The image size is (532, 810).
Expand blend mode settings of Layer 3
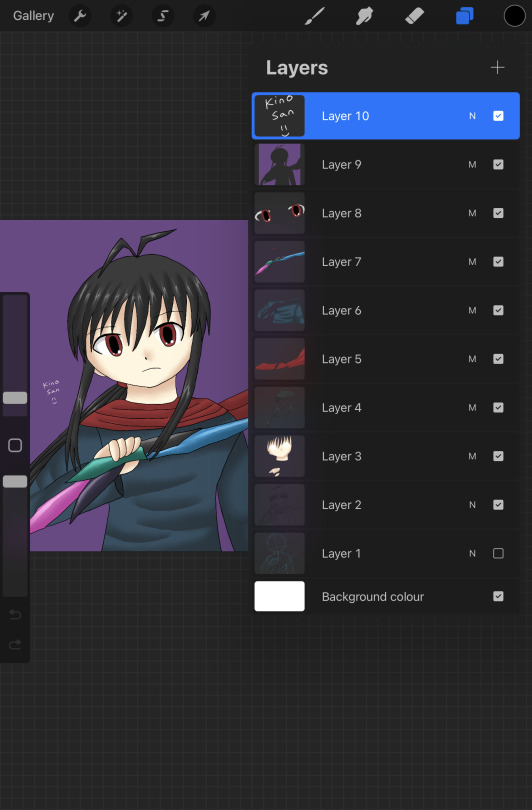(472, 456)
